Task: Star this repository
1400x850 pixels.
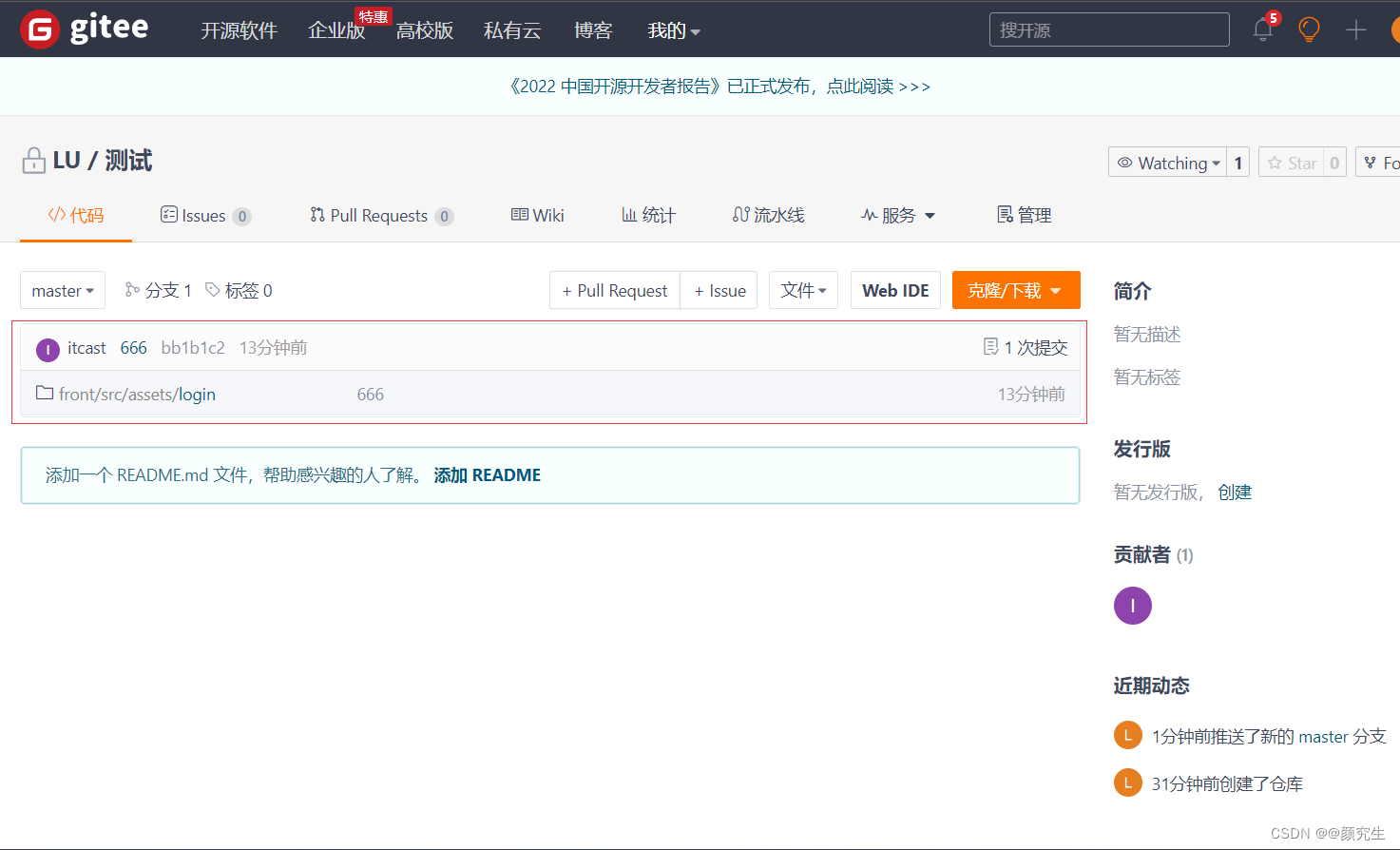Action: pyautogui.click(x=1295, y=162)
